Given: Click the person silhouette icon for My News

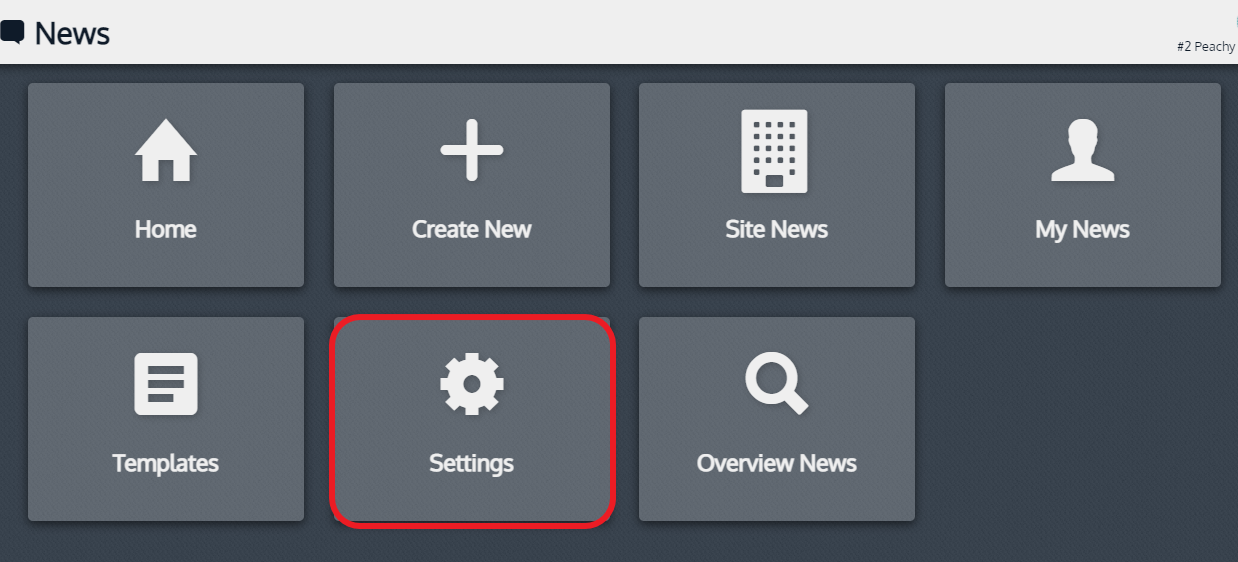Looking at the screenshot, I should pos(1083,150).
